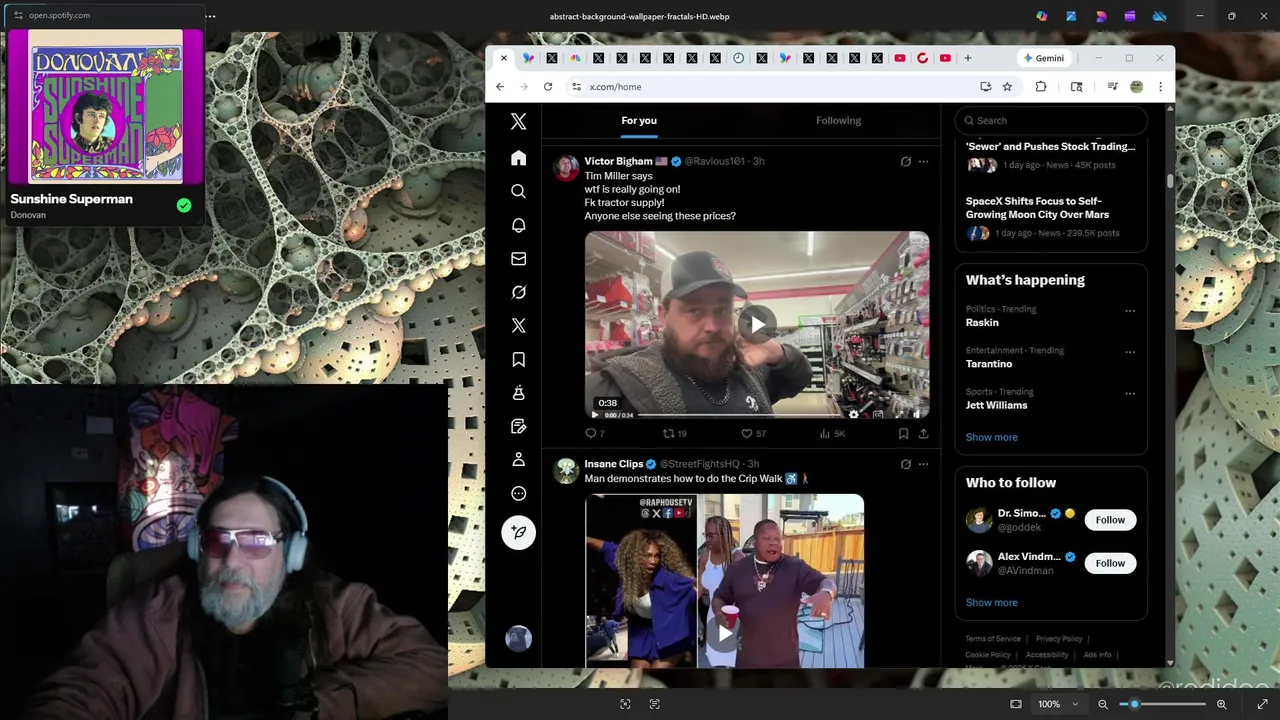Reload the x.com page
This screenshot has height=720, width=1280.
[548, 87]
